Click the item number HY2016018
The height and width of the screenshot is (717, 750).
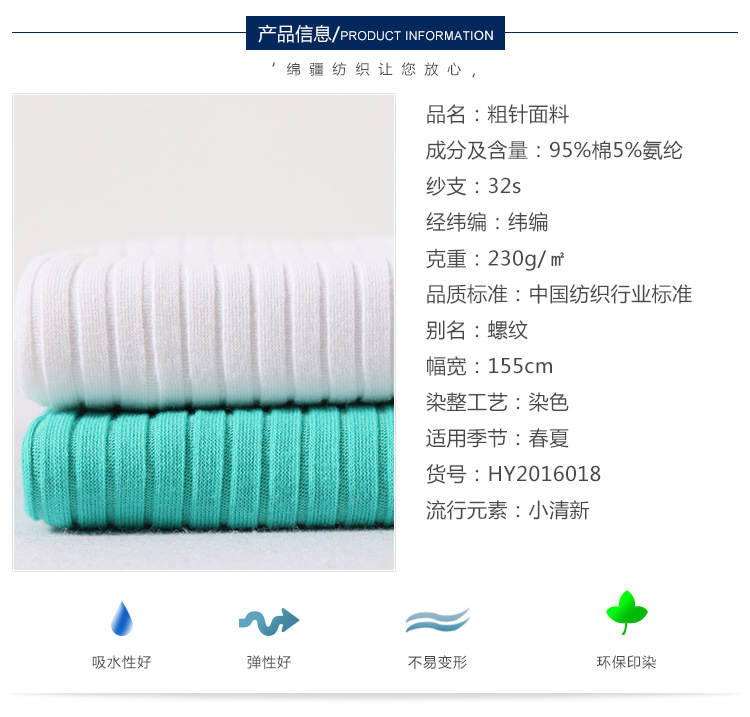tap(544, 474)
